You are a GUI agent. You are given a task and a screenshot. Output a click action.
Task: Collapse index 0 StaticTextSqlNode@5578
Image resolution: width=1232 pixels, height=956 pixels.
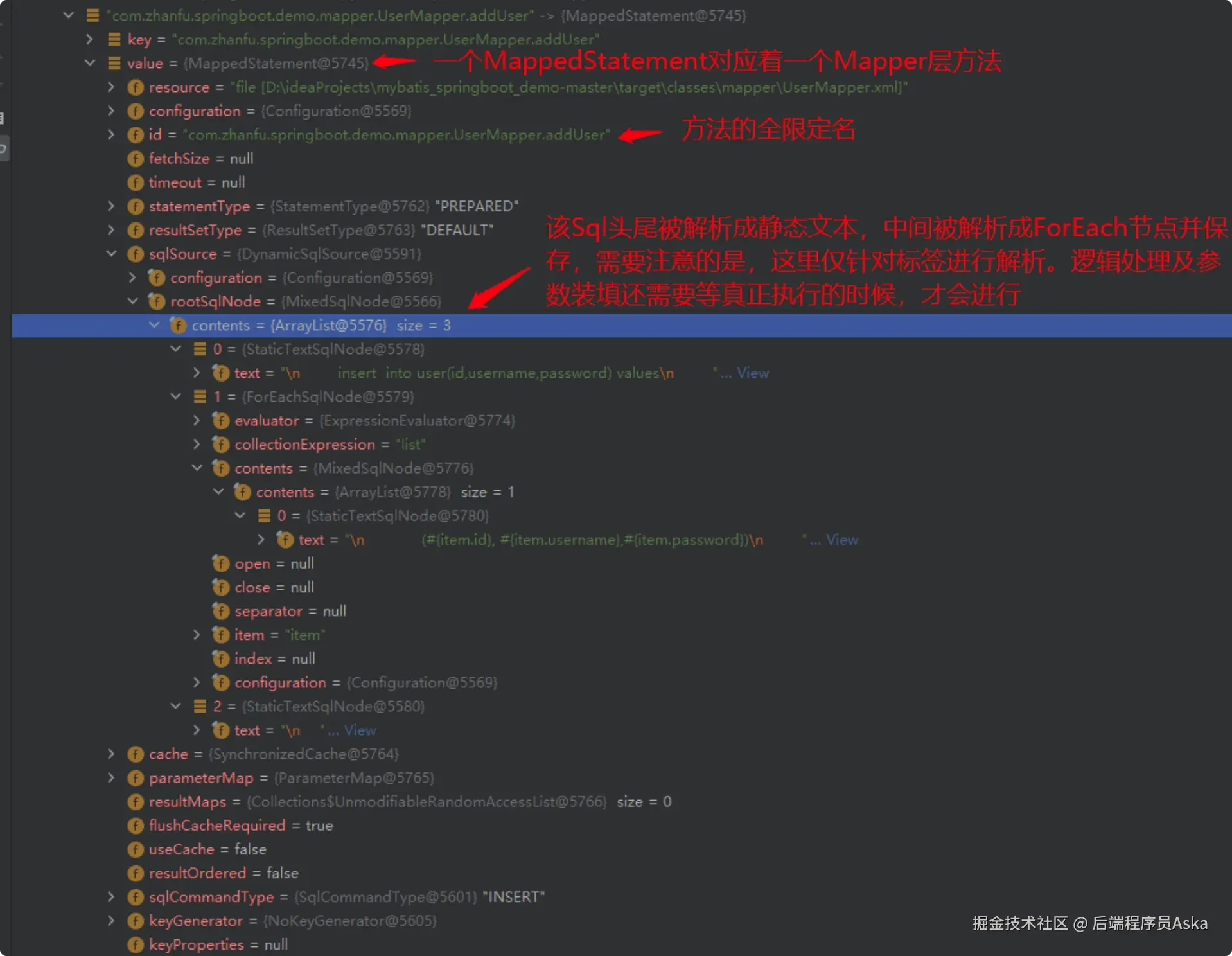(x=175, y=349)
